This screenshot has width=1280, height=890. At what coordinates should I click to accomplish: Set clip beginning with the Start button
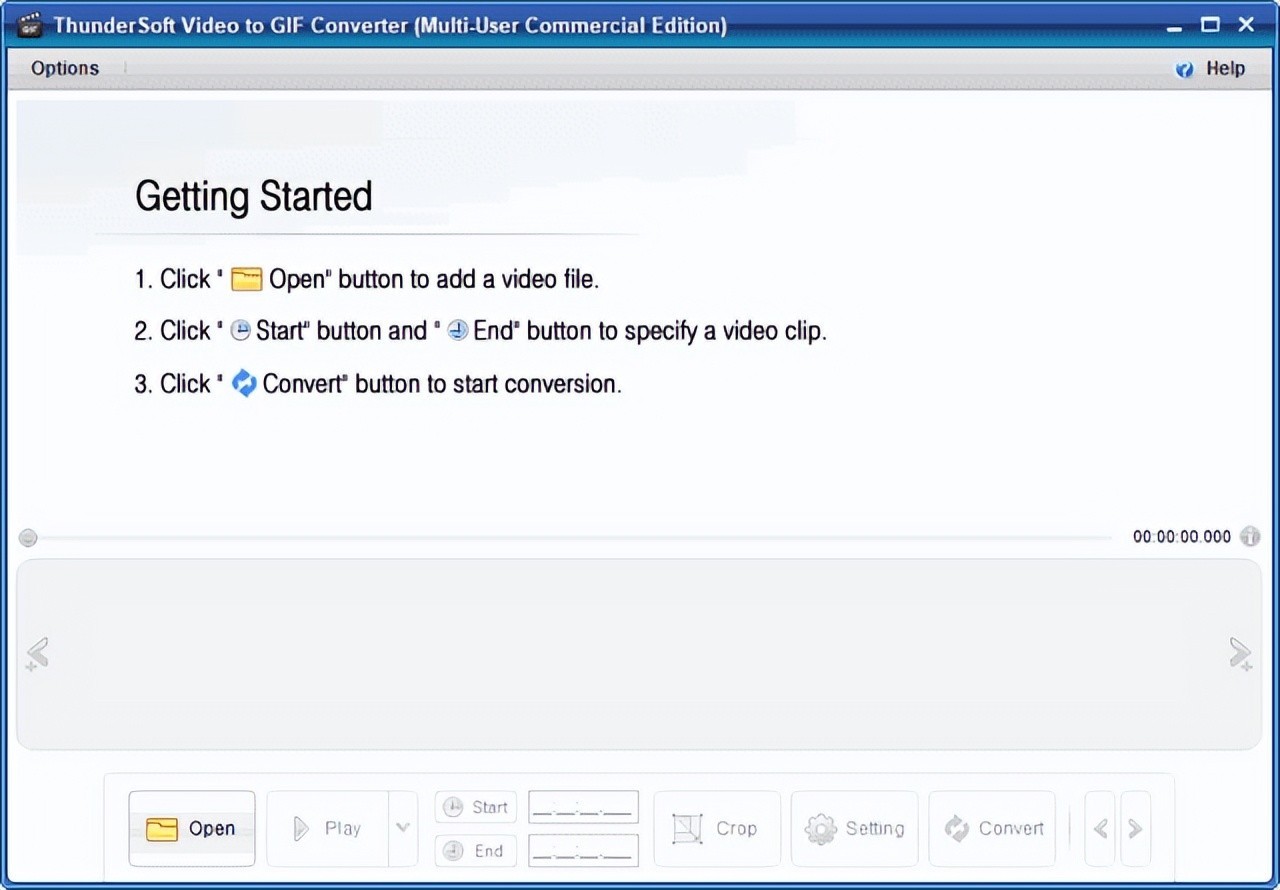476,807
